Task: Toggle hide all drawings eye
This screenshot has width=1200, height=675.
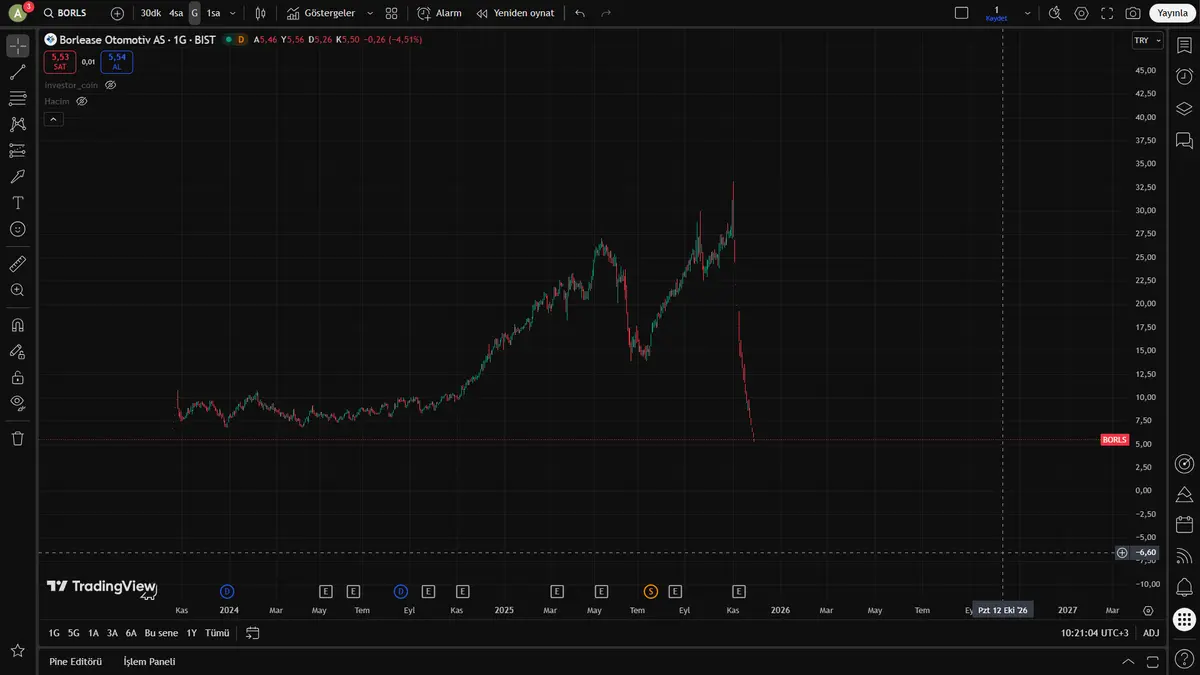Action: pyautogui.click(x=17, y=403)
